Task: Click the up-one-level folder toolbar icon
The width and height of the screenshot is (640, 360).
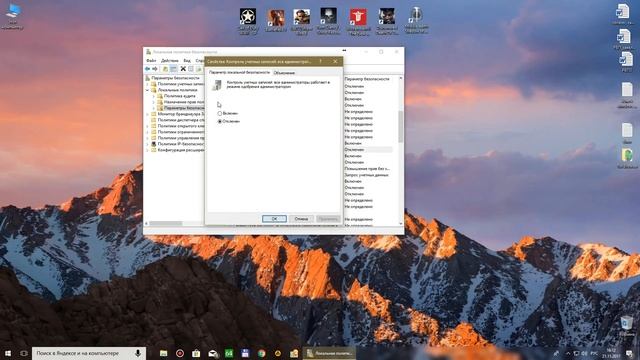Action: coord(165,69)
